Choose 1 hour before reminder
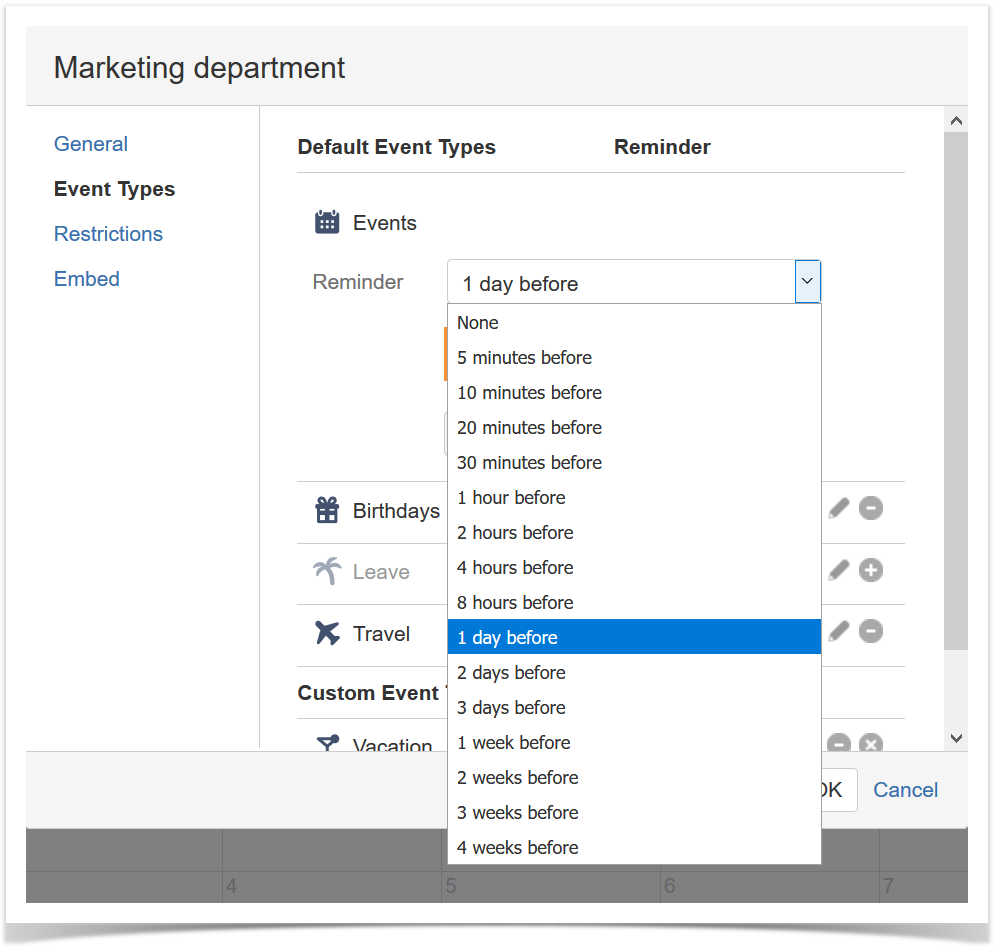Viewport: 1002px width, 952px height. [x=634, y=498]
